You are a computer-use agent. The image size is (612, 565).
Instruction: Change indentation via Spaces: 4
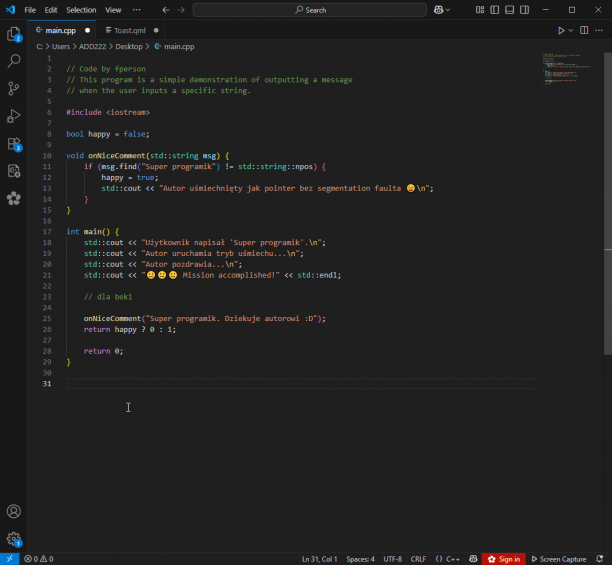[360, 559]
